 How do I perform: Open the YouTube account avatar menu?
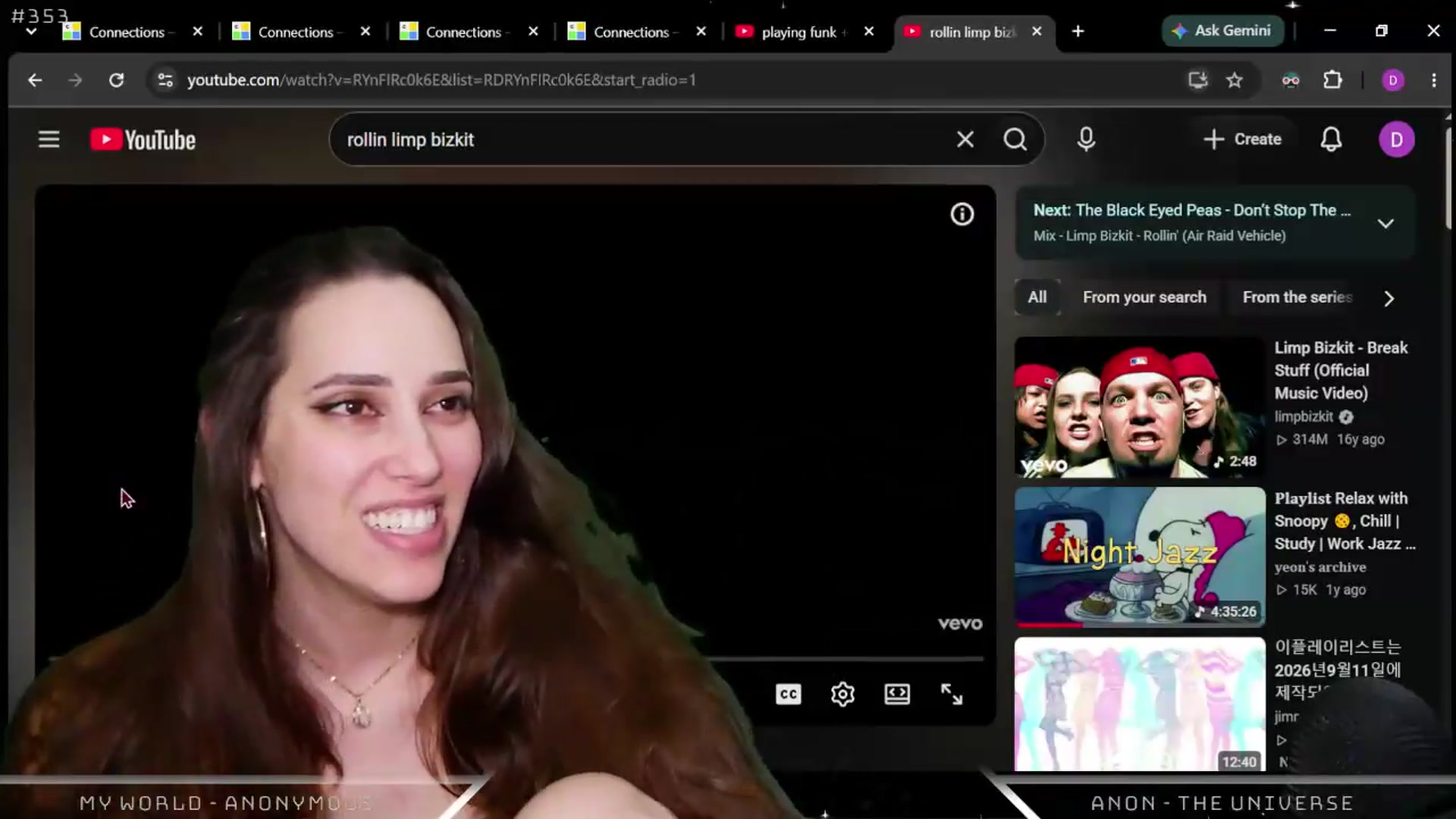1396,140
